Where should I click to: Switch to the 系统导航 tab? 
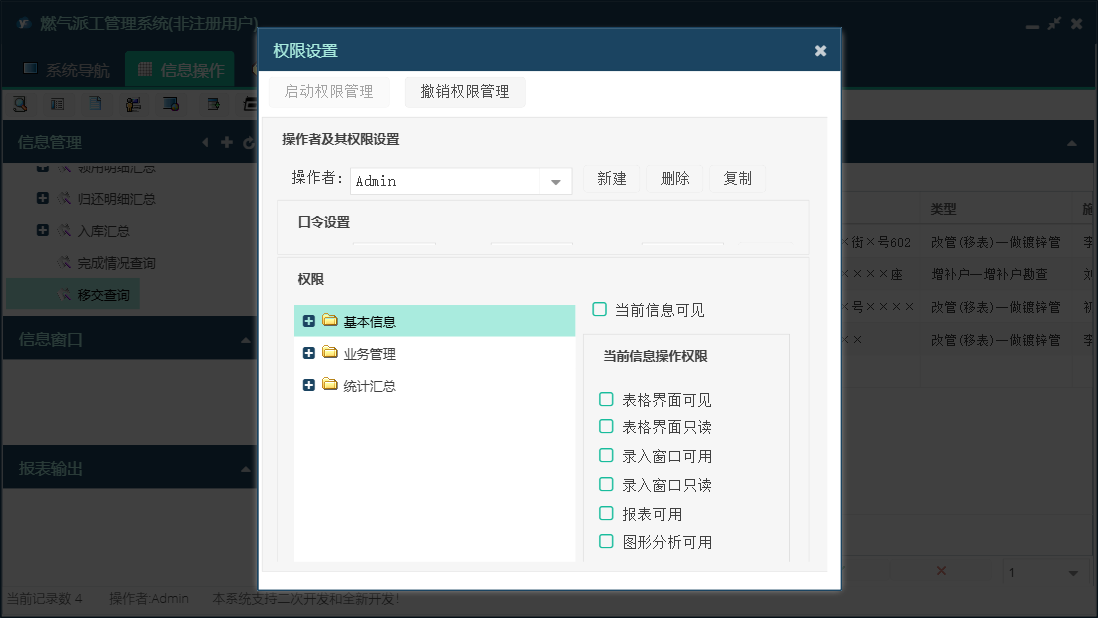[66, 70]
